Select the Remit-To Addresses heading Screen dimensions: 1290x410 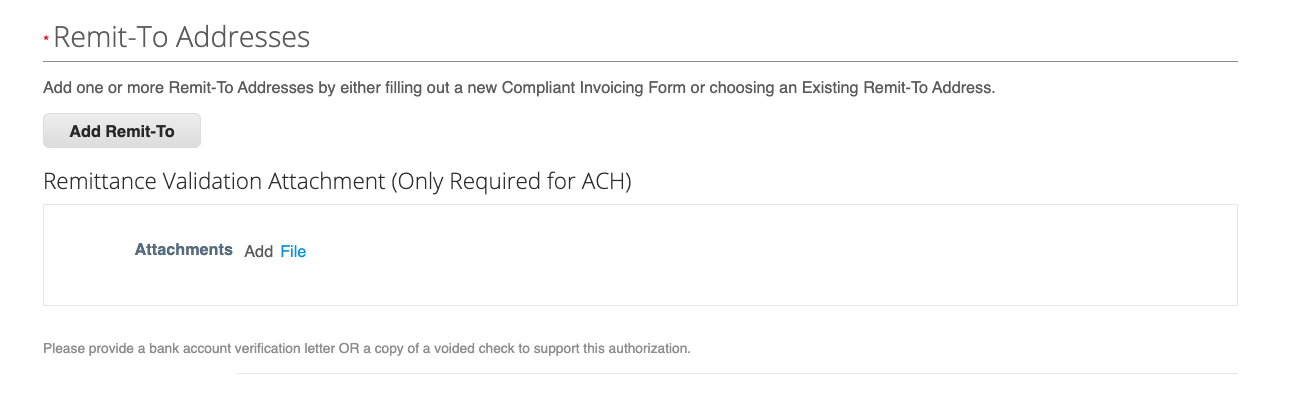pyautogui.click(x=181, y=38)
